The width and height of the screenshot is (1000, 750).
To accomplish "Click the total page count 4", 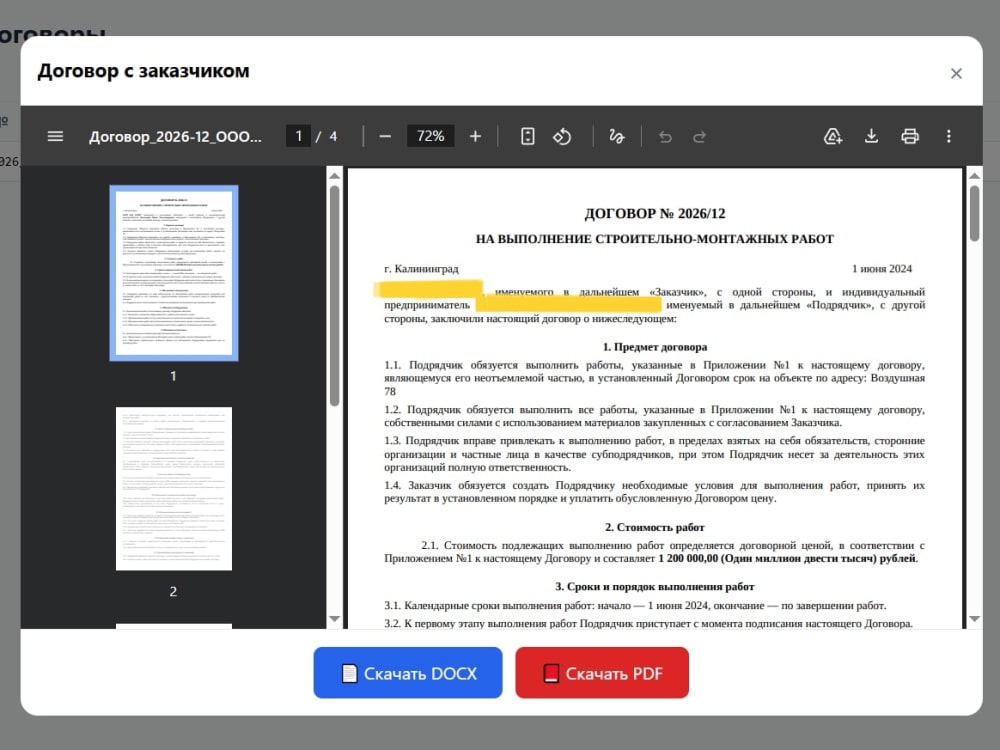I will click(x=333, y=136).
